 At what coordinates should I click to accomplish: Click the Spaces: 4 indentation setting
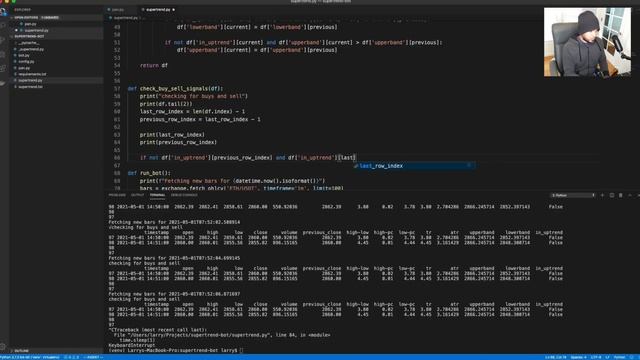click(578, 357)
